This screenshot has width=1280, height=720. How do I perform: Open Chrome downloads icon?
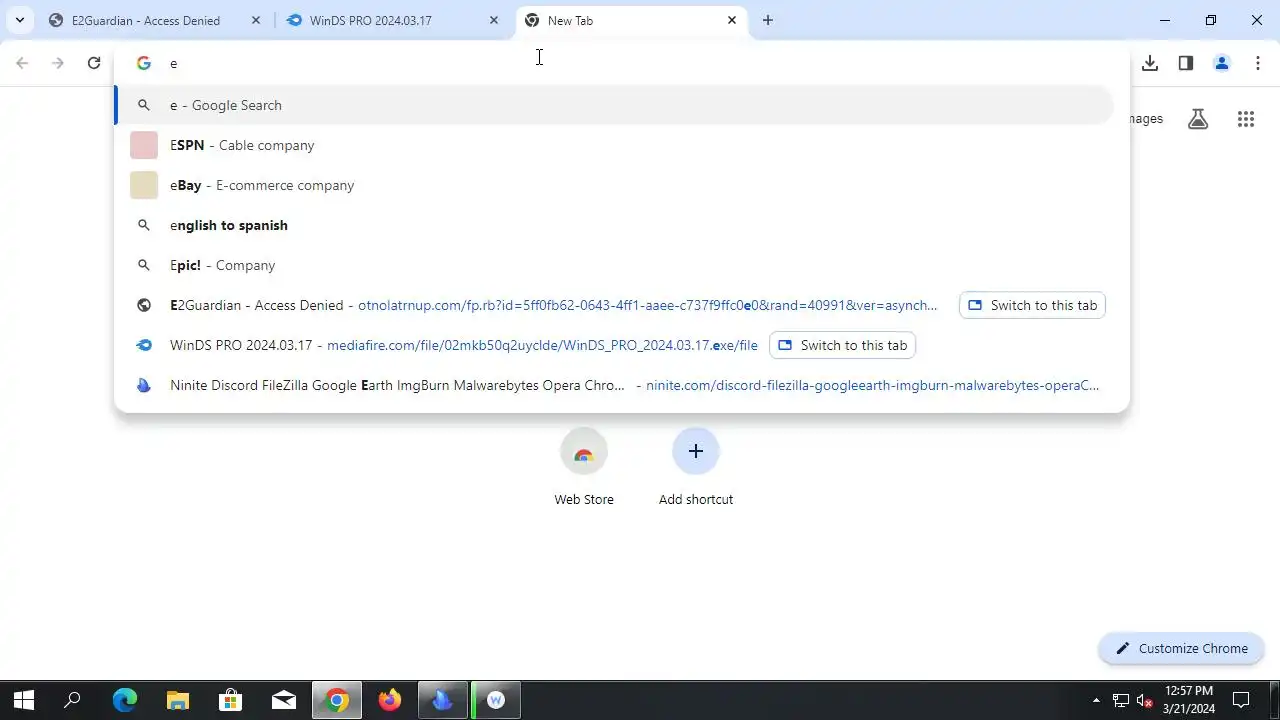[1150, 63]
